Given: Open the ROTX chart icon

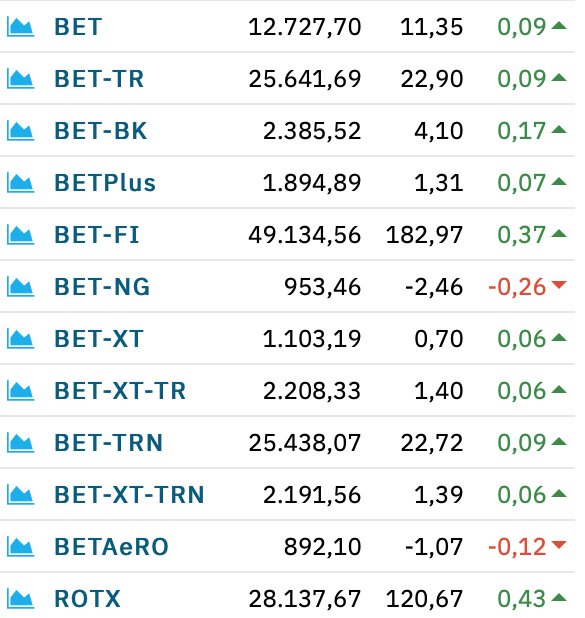Looking at the screenshot, I should click(21, 599).
